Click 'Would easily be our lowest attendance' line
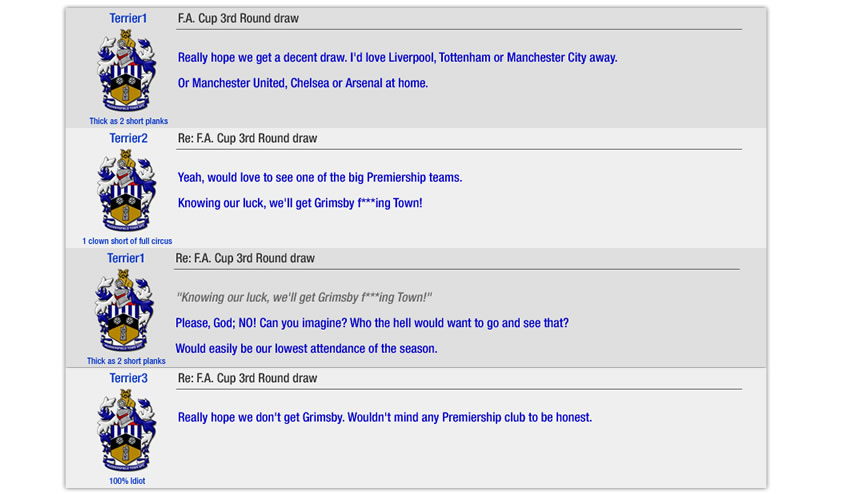 (306, 348)
